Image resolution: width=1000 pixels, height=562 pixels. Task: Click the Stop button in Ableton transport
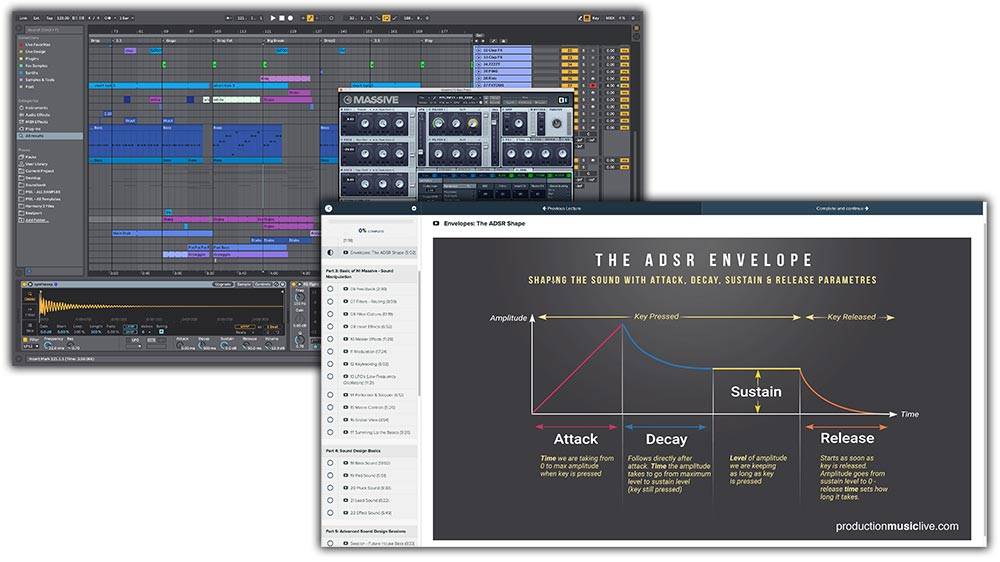pos(282,18)
